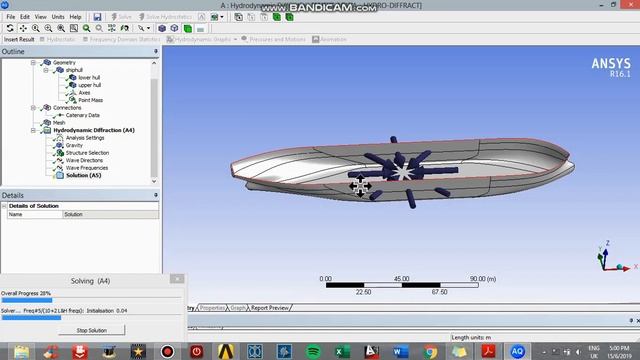640x360 pixels.
Task: Select the Analysis Settings tree item
Action: (x=85, y=138)
